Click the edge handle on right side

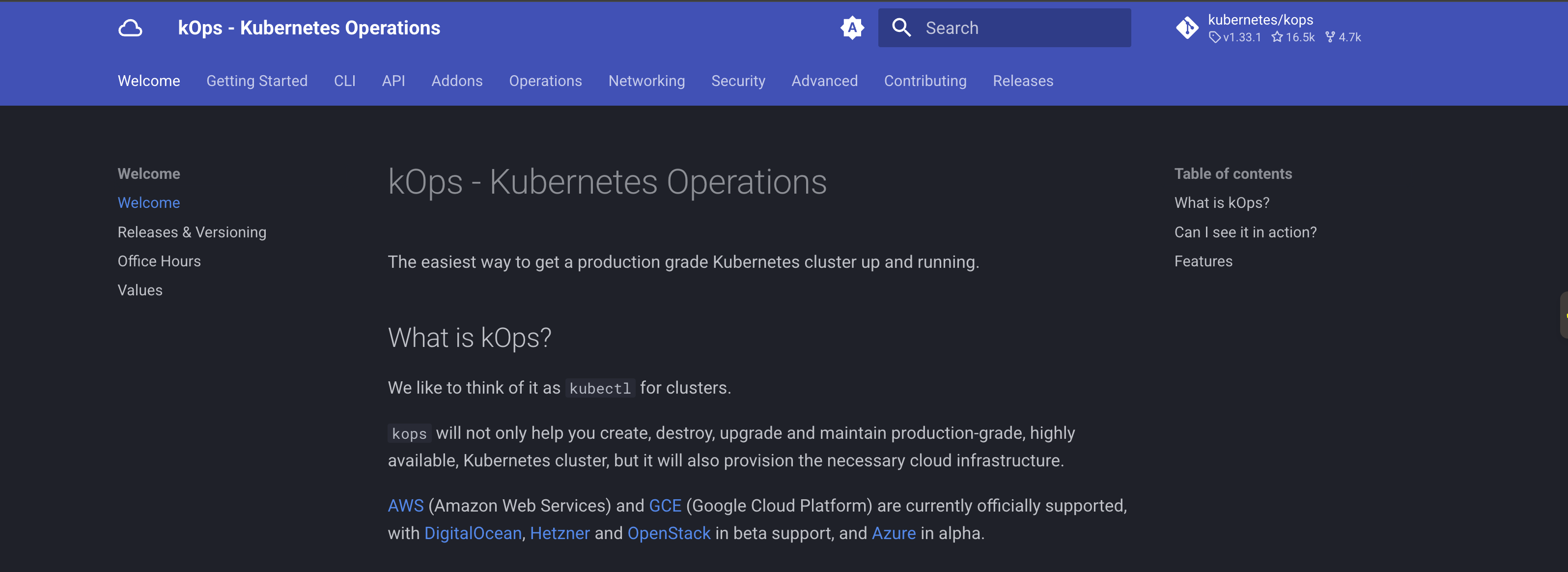pyautogui.click(x=1564, y=315)
